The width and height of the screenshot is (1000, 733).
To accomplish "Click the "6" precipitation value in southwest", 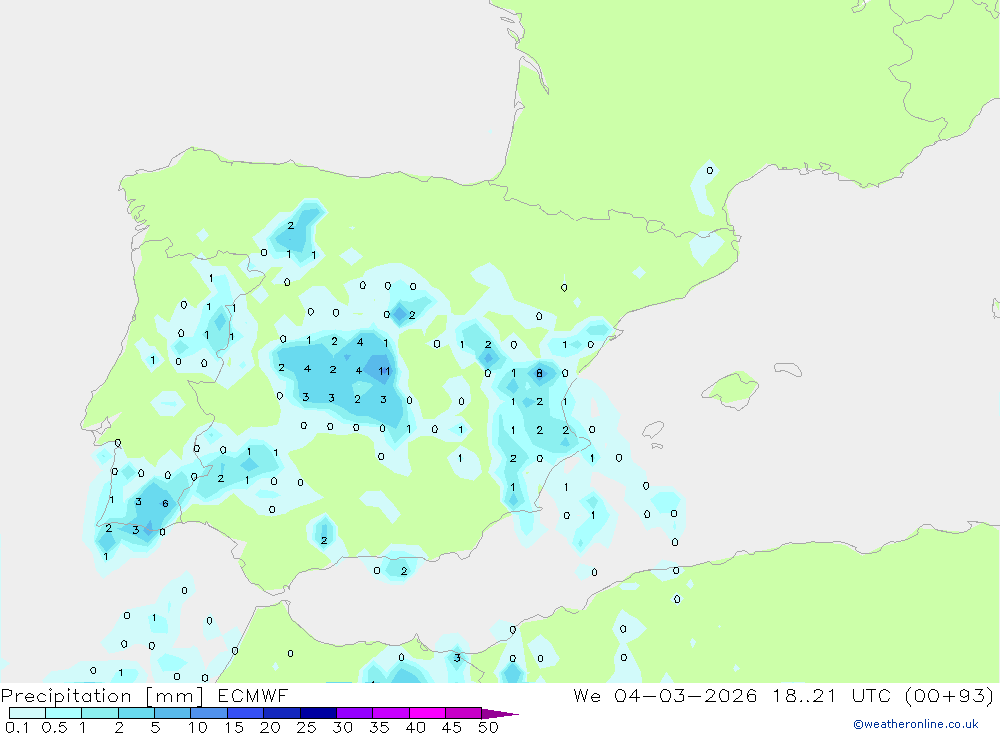I will 165,503.
